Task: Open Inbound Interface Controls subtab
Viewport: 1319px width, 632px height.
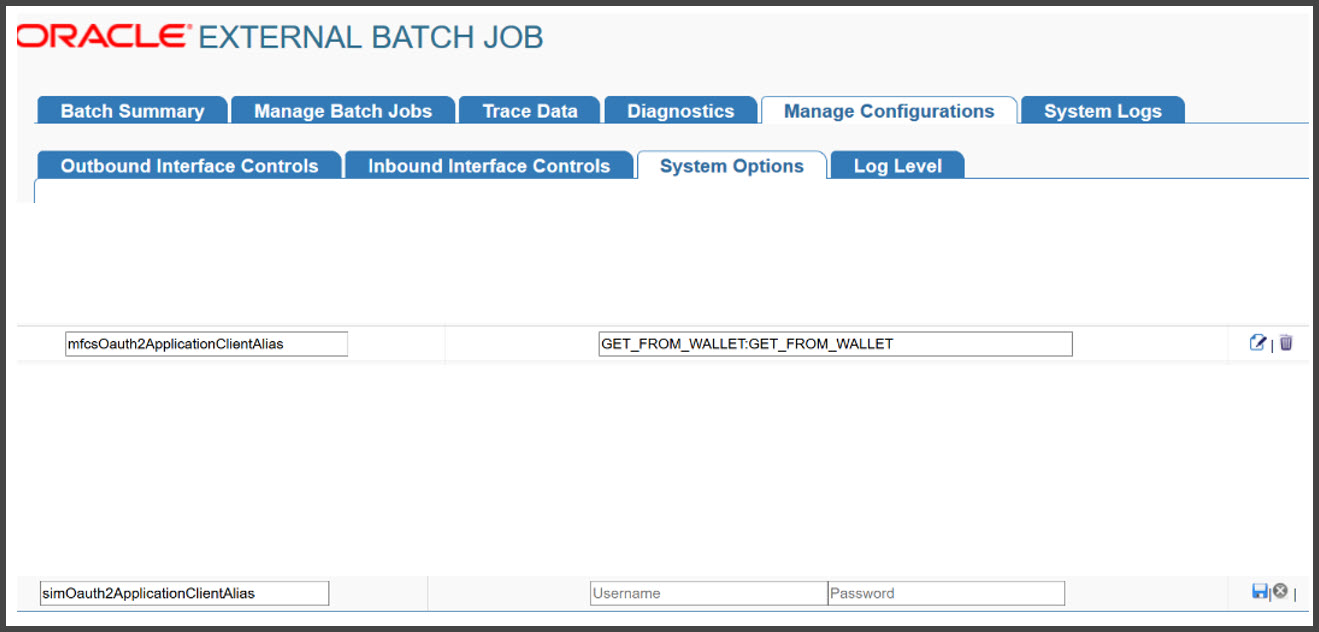Action: tap(489, 166)
